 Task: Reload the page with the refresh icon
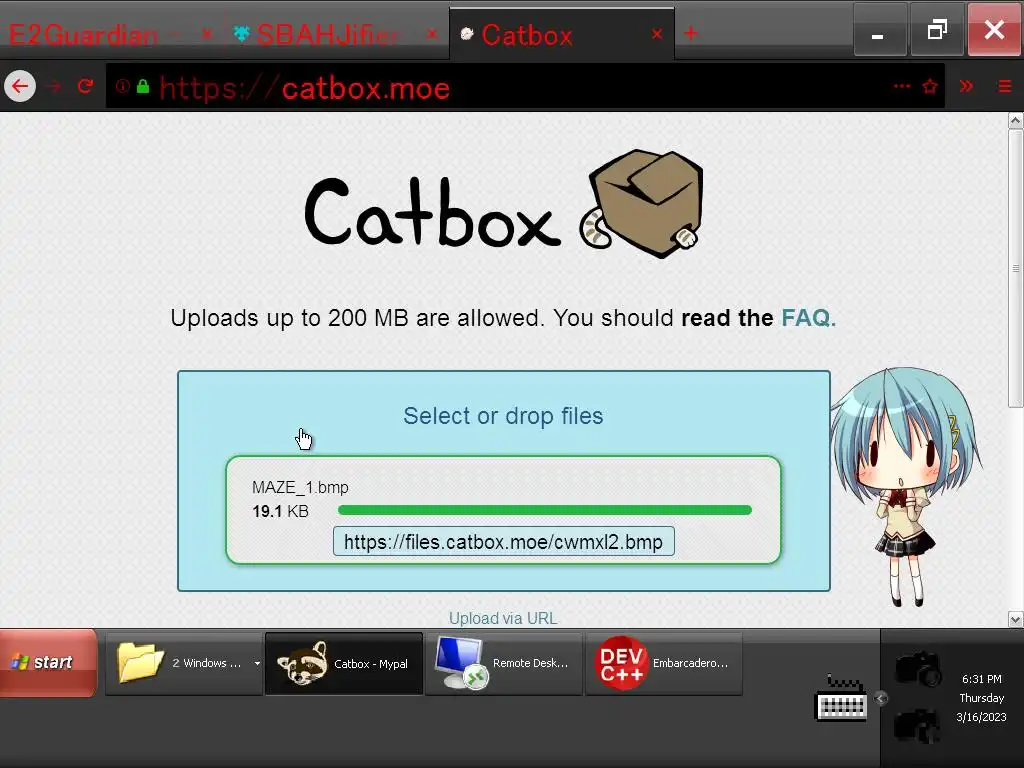pyautogui.click(x=86, y=86)
